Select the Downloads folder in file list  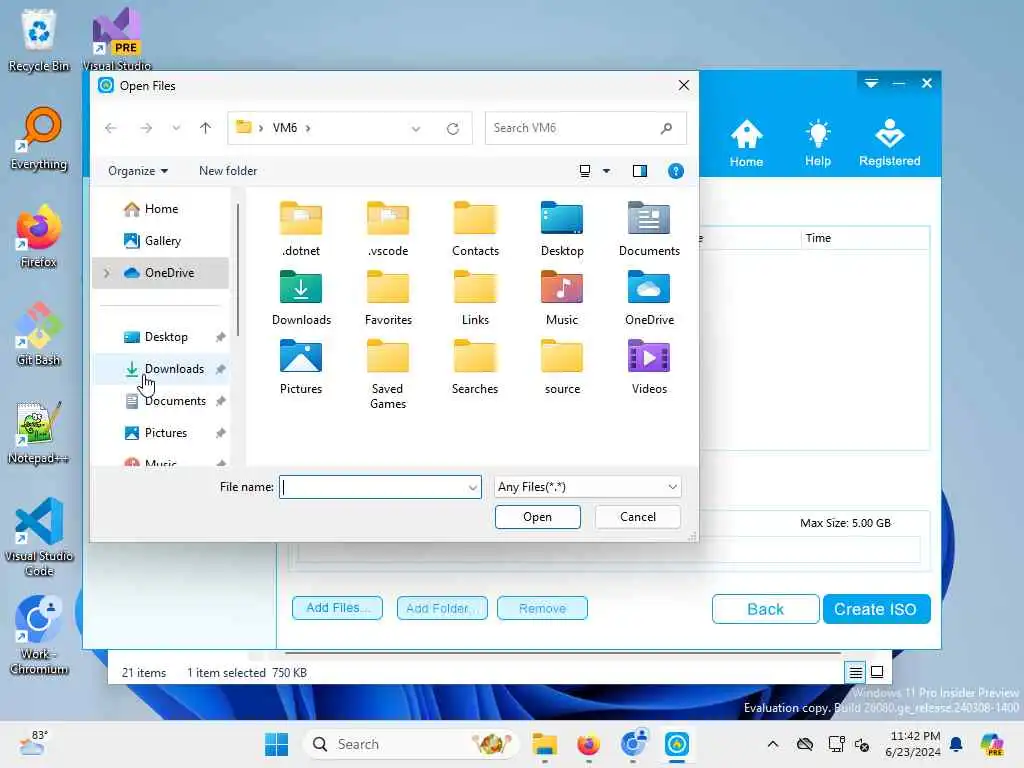pos(301,298)
